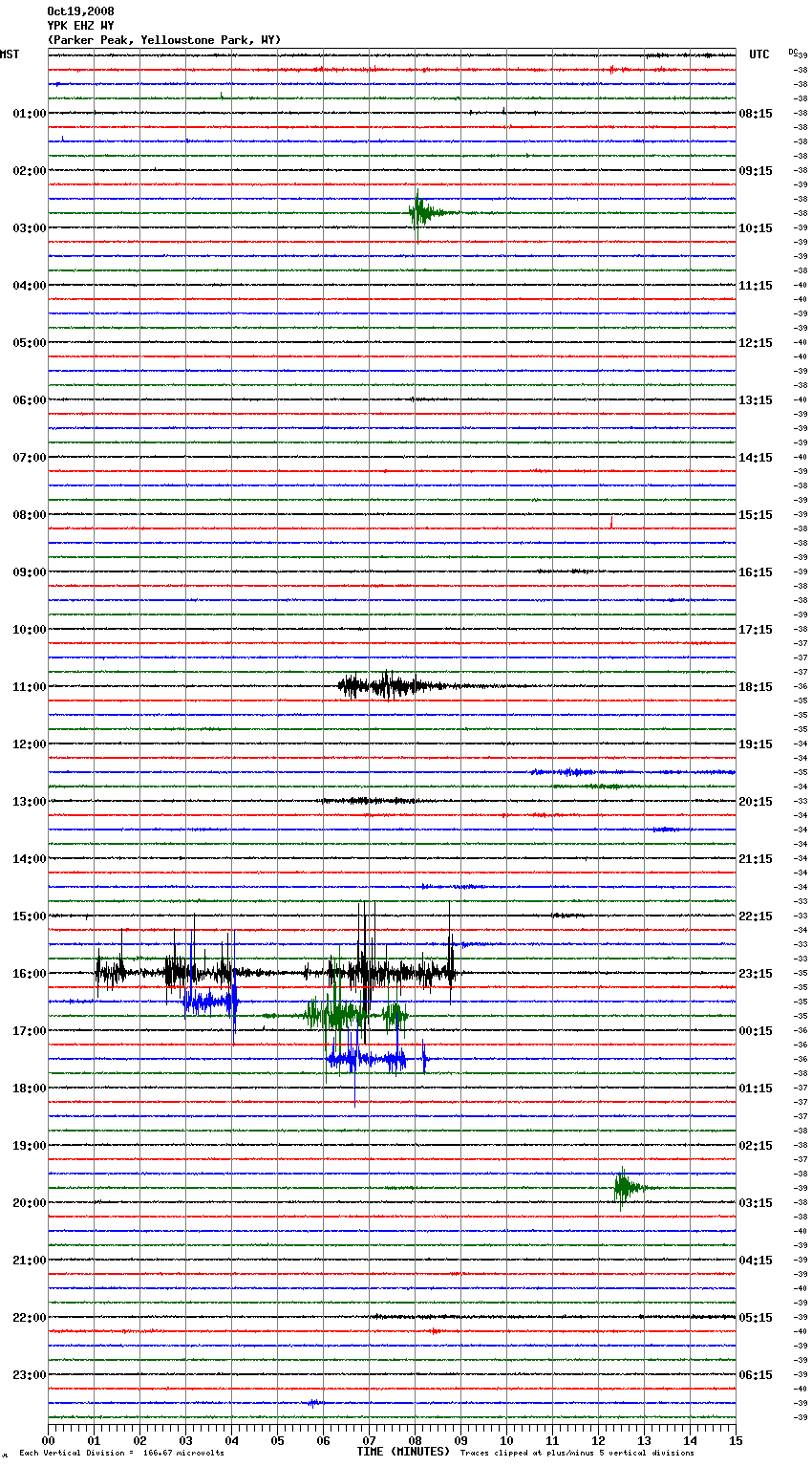
Task: Click the 20:15 UTC time label
Action: 756,802
